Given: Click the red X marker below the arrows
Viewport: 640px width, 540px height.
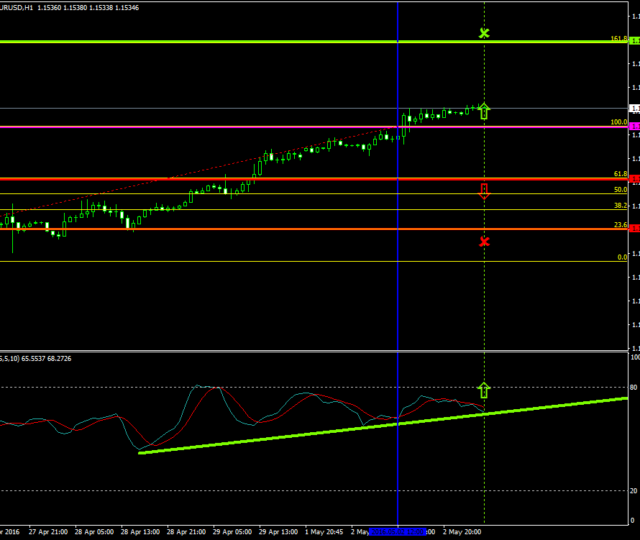Looking at the screenshot, I should pos(485,242).
